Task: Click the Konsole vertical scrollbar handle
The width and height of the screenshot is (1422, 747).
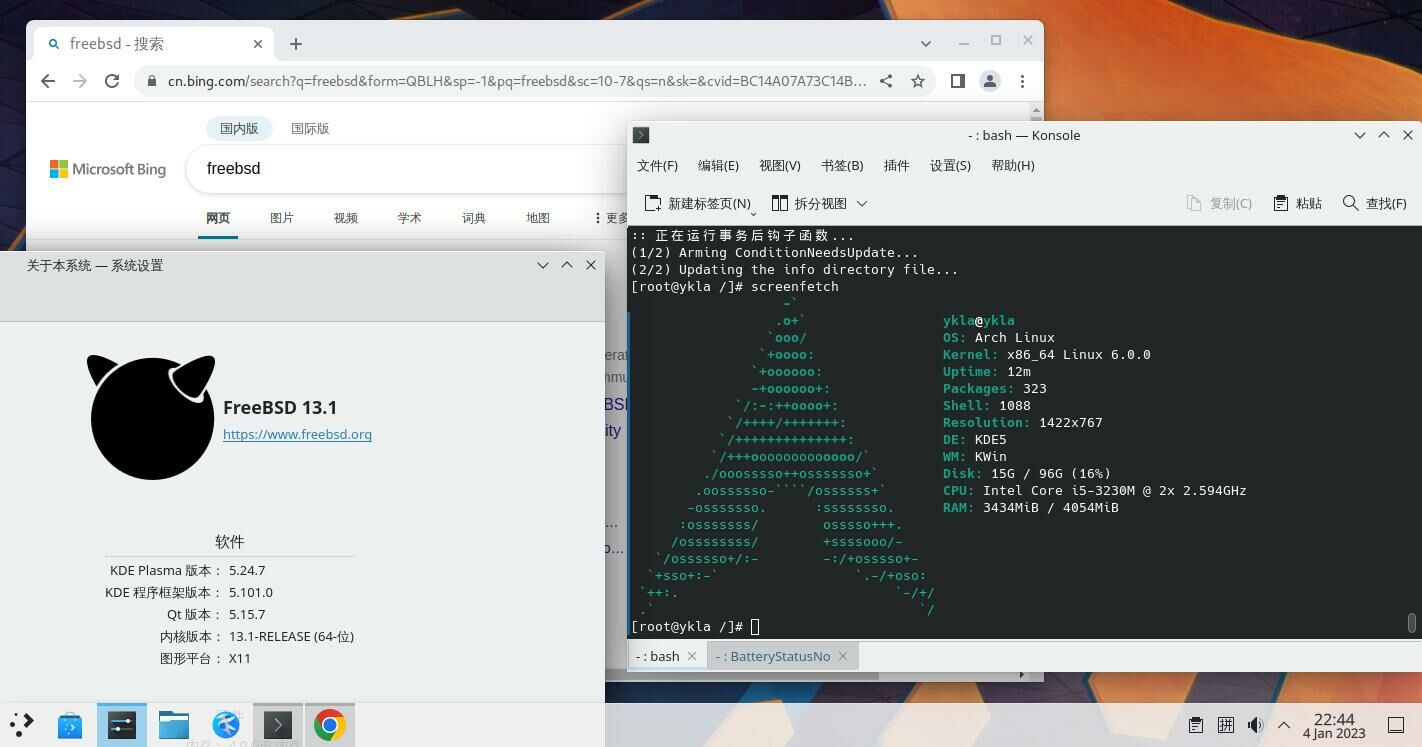Action: 1412,623
